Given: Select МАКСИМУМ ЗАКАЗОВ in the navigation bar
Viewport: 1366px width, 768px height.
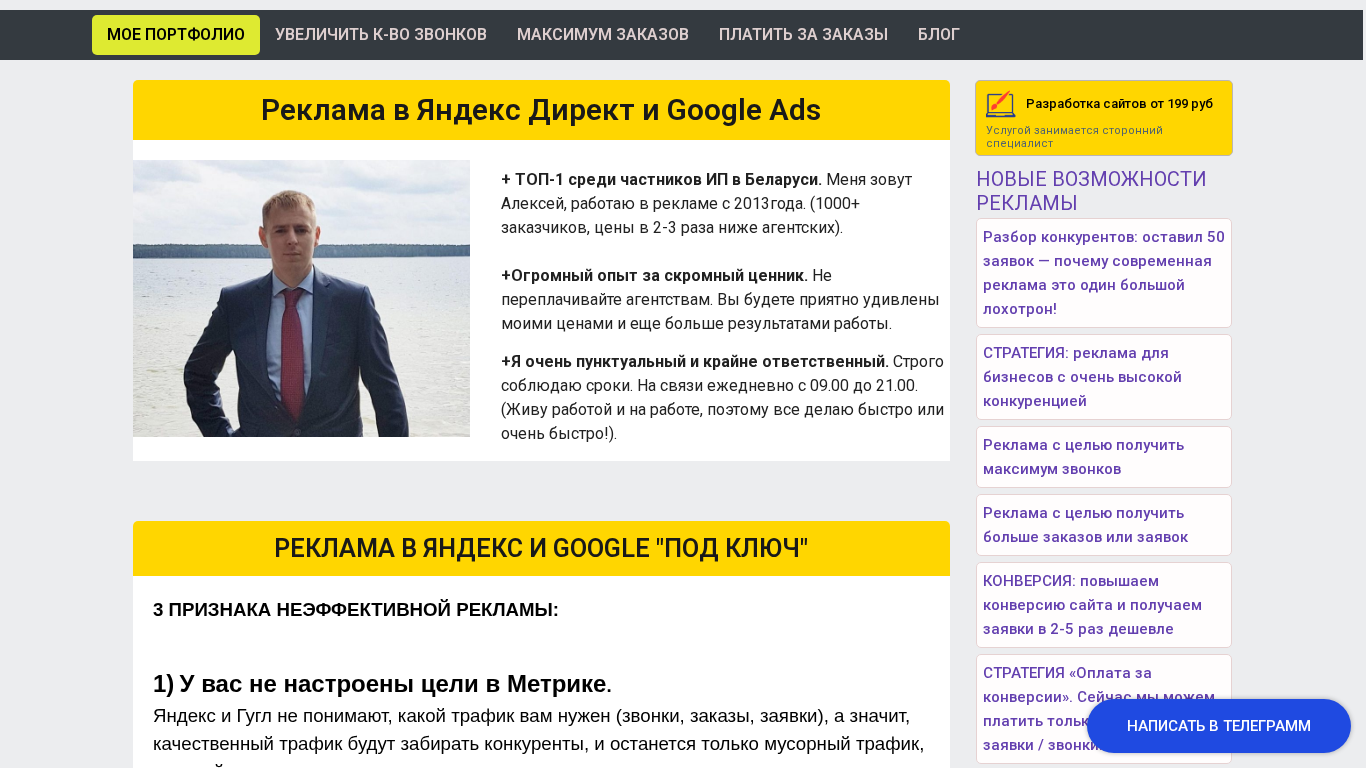Looking at the screenshot, I should click(x=603, y=35).
